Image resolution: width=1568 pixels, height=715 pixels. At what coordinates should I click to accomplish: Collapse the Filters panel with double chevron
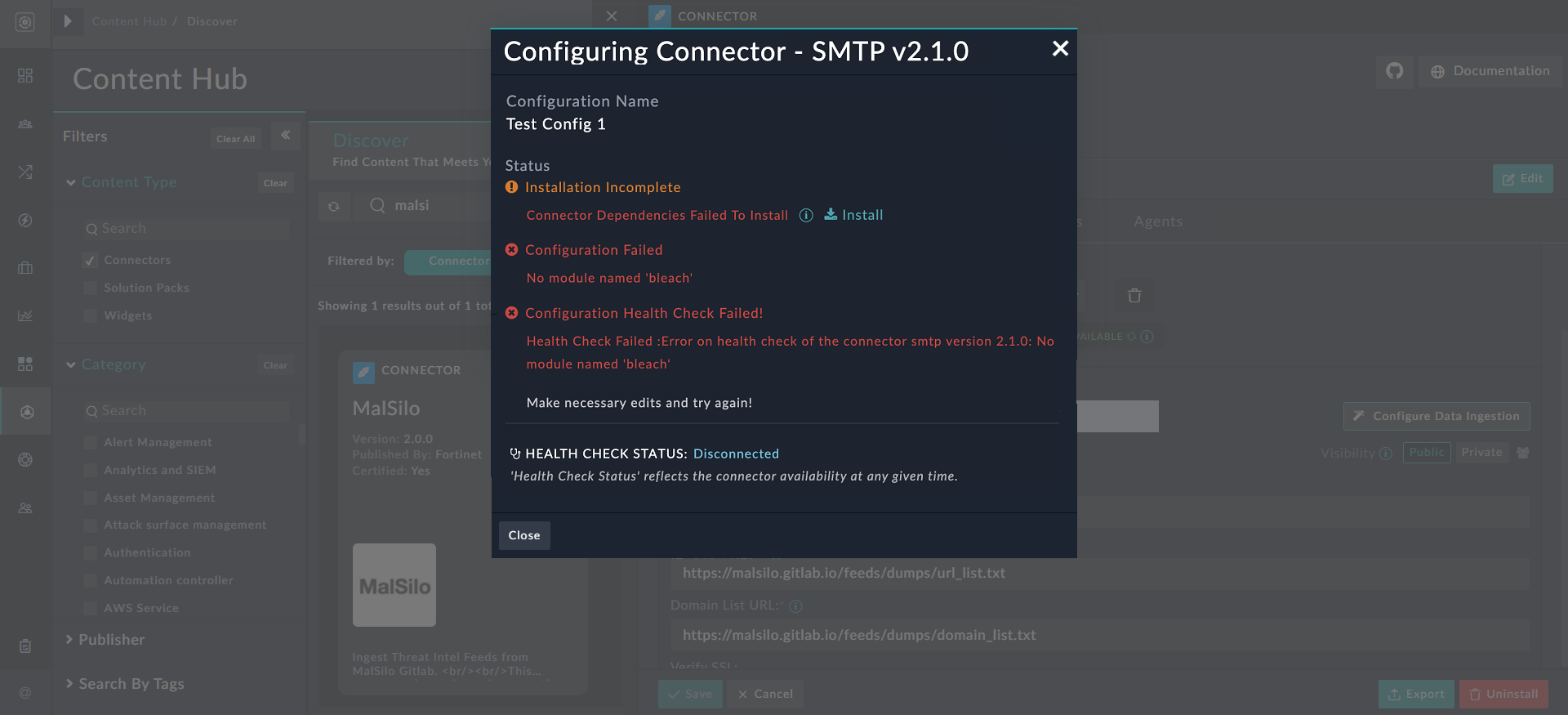coord(286,136)
